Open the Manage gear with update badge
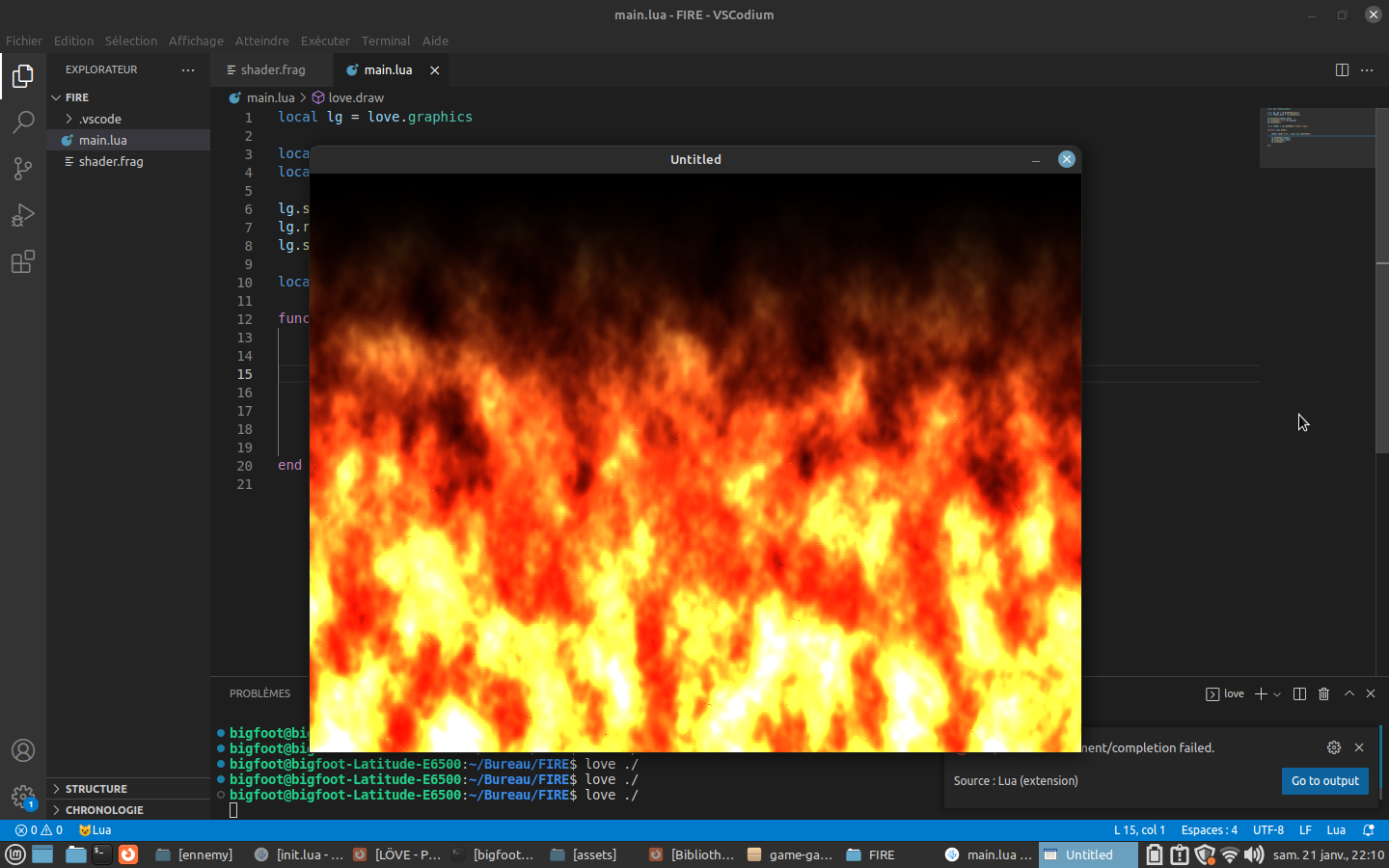The height and width of the screenshot is (868, 1389). pyautogui.click(x=23, y=797)
